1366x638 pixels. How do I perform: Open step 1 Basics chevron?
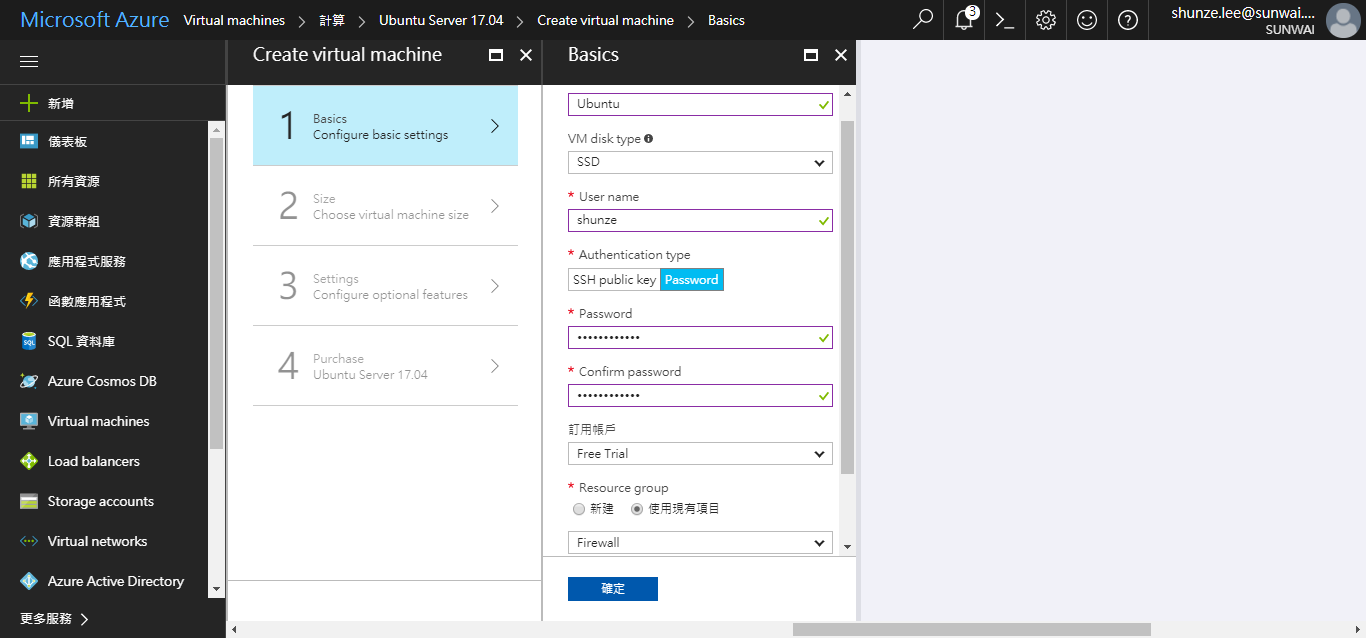[495, 126]
